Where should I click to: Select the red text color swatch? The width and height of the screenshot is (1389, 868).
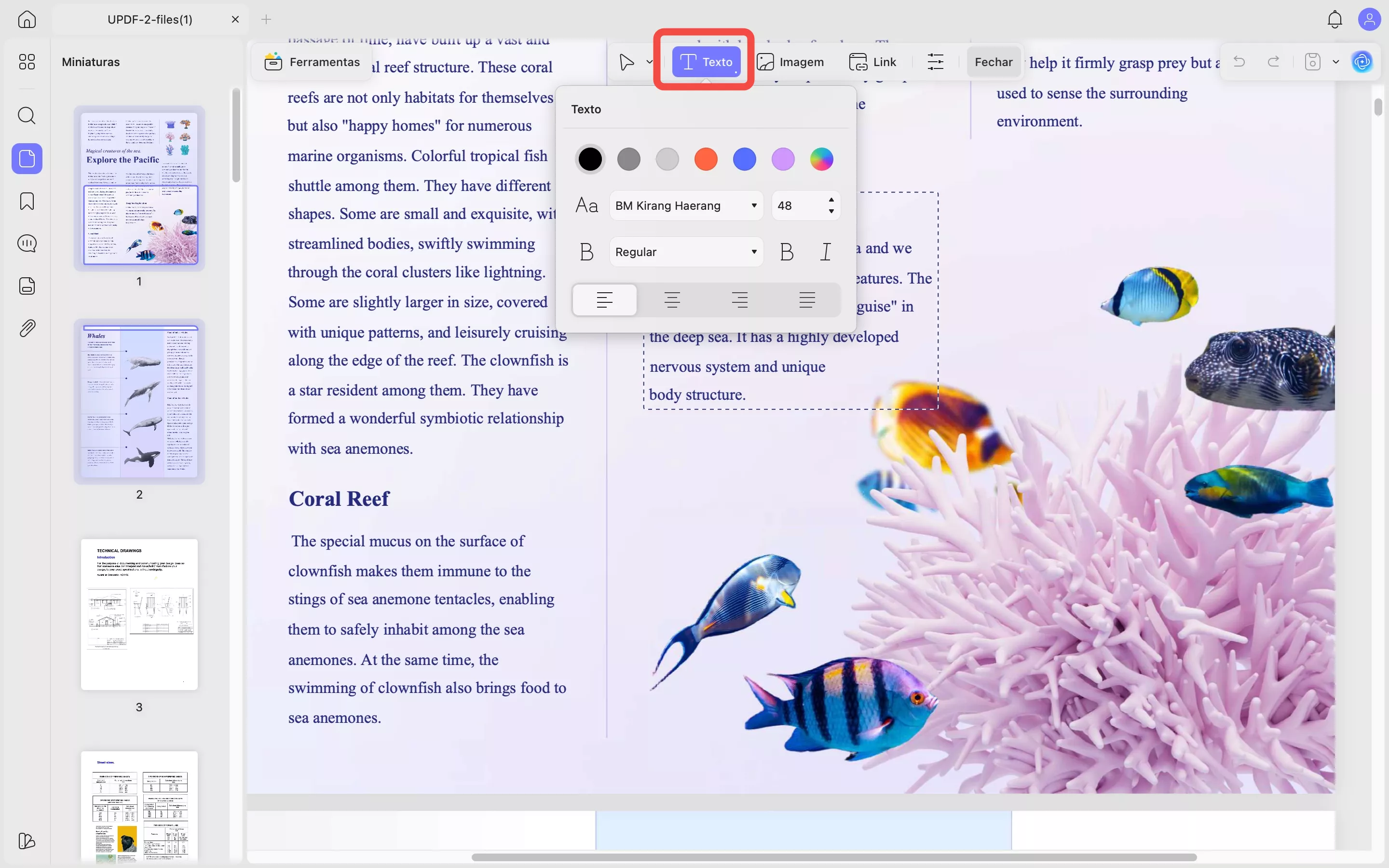pos(706,159)
